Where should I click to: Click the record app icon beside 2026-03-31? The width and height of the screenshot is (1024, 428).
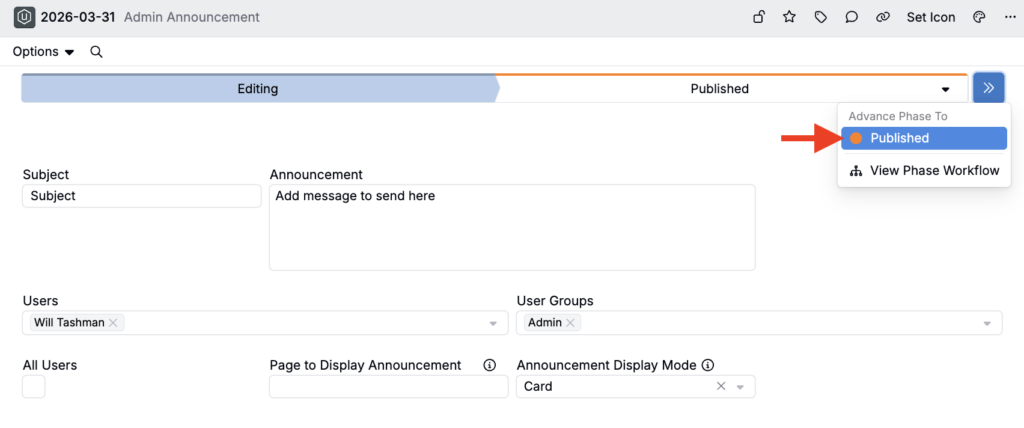pos(24,18)
